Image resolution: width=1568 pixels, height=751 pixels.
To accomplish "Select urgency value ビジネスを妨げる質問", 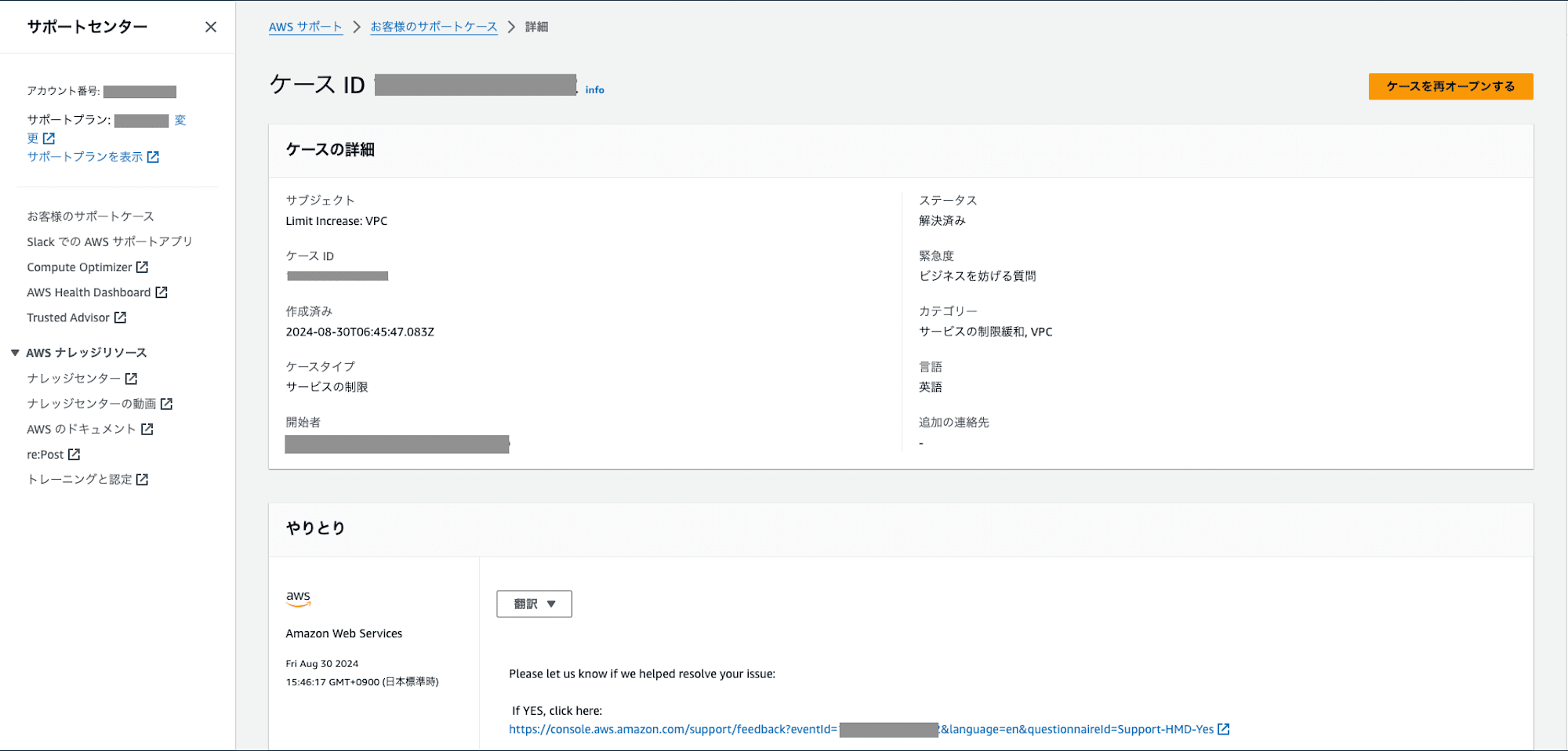I will (978, 276).
